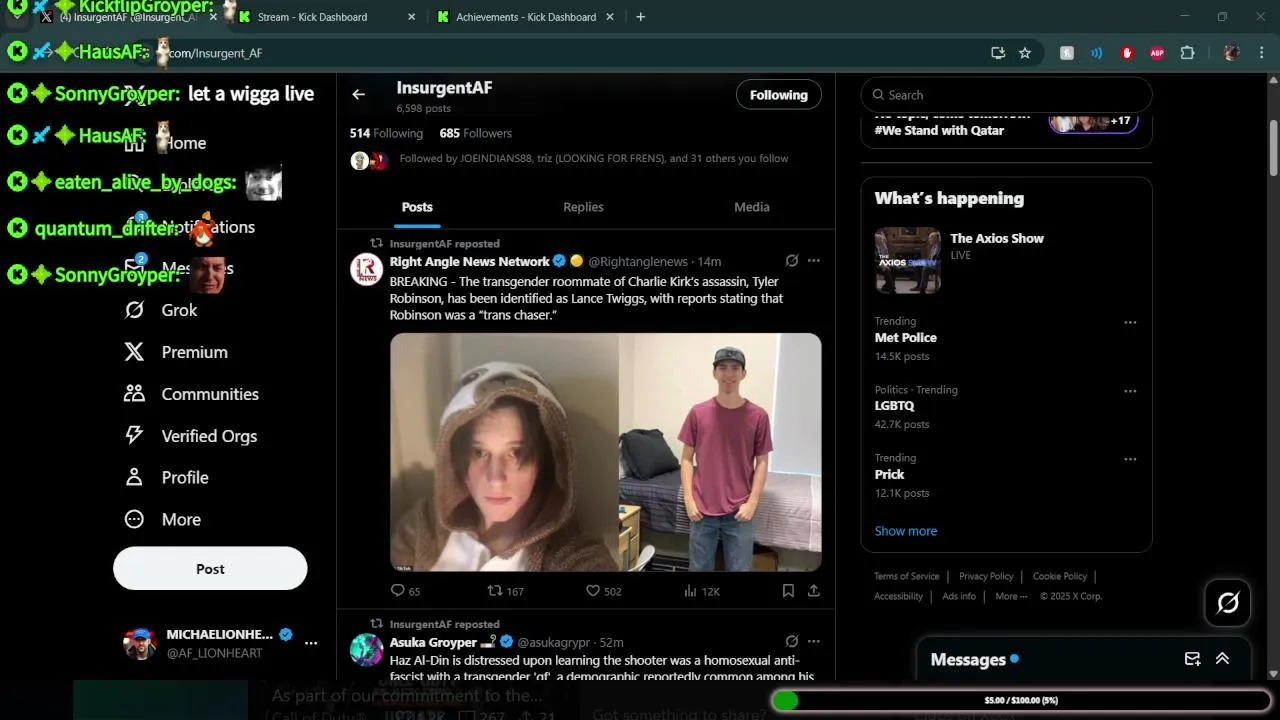
Task: Toggle the Following button for InsurgentAF
Action: [x=779, y=95]
